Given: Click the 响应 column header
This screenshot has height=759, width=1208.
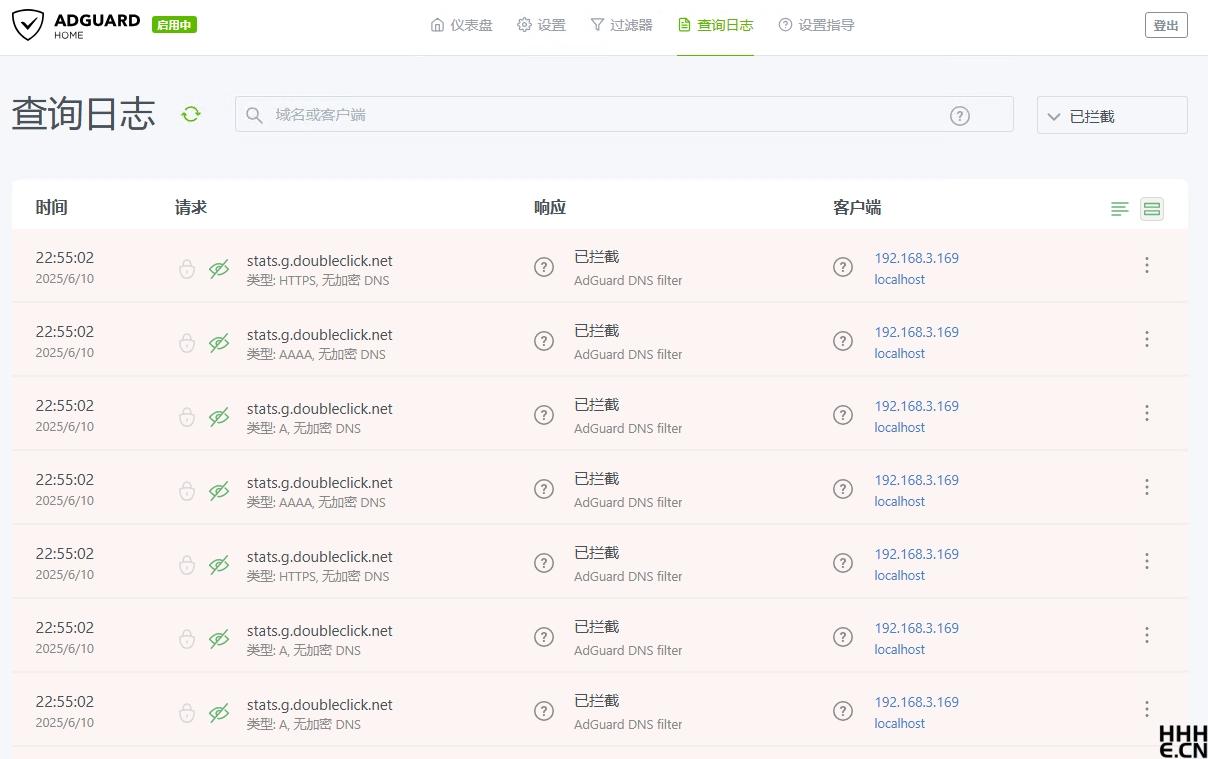Looking at the screenshot, I should tap(550, 208).
